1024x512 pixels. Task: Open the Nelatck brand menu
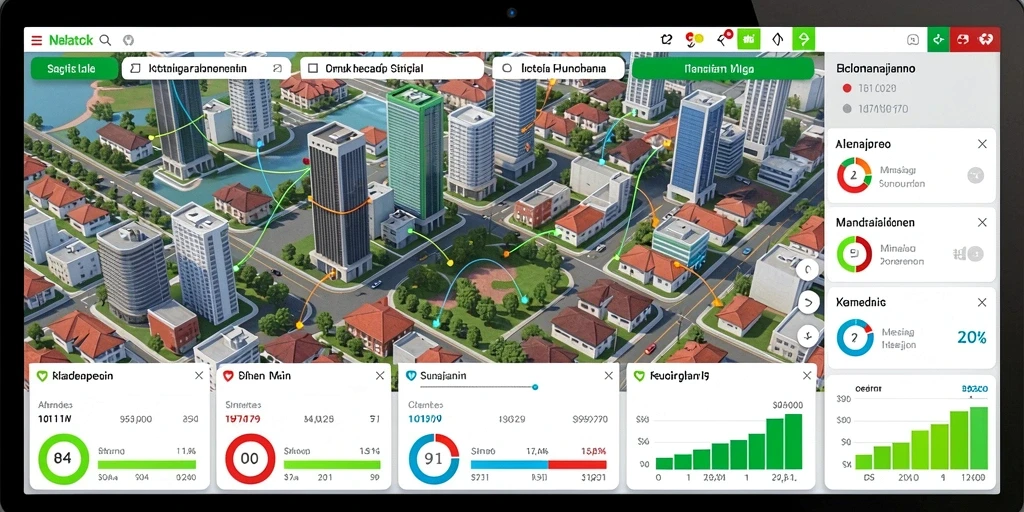pyautogui.click(x=71, y=40)
